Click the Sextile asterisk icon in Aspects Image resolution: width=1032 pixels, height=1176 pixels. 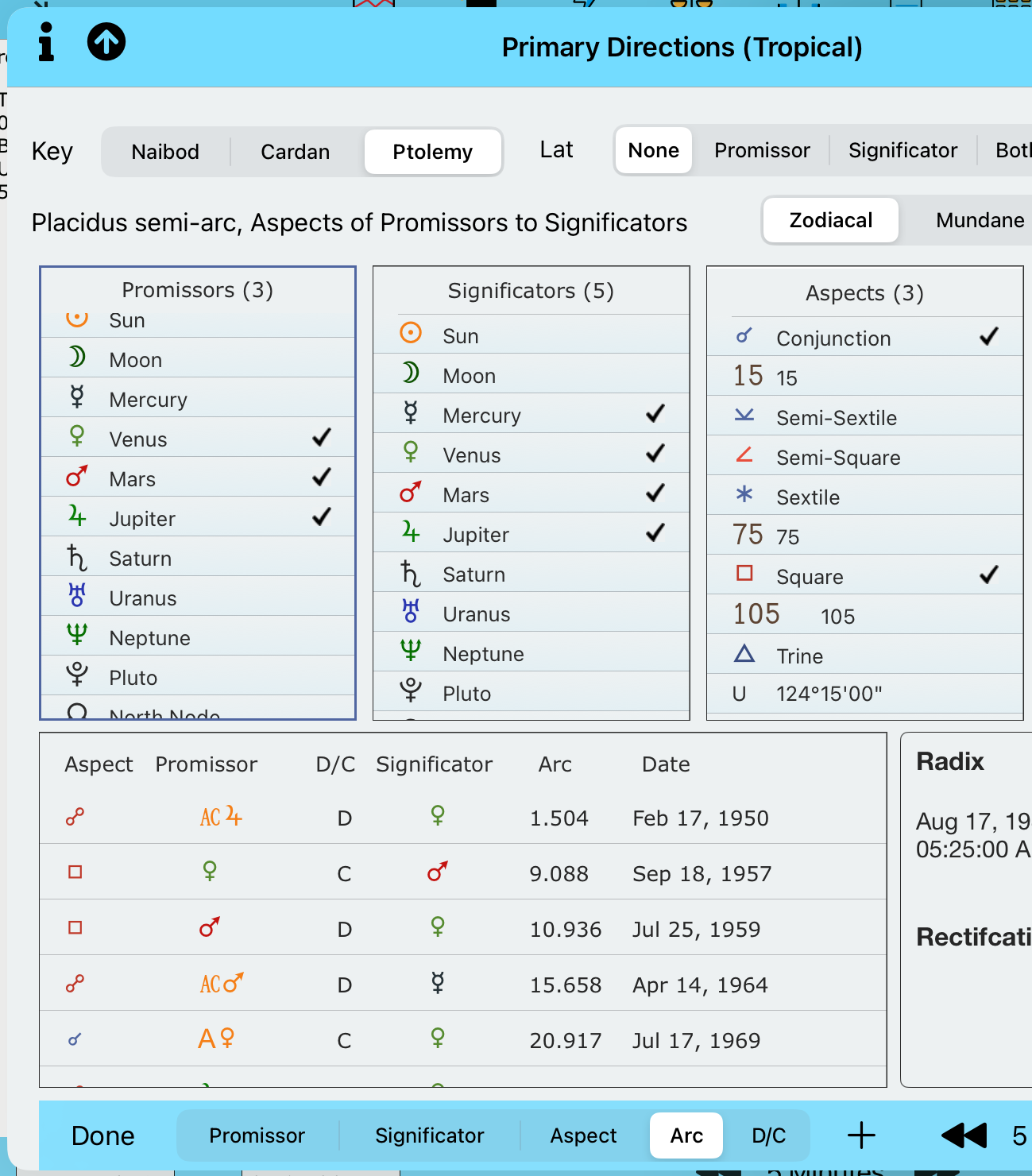click(744, 495)
